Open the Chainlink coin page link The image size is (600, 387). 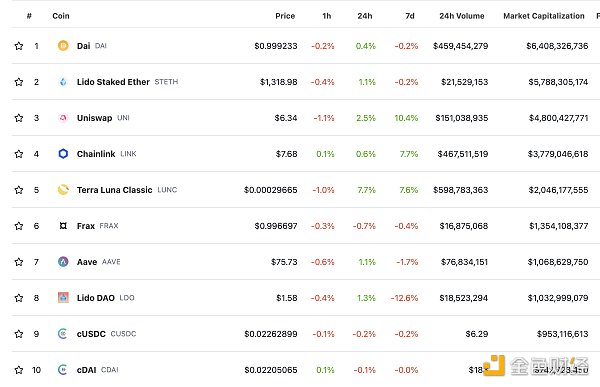pyautogui.click(x=96, y=154)
